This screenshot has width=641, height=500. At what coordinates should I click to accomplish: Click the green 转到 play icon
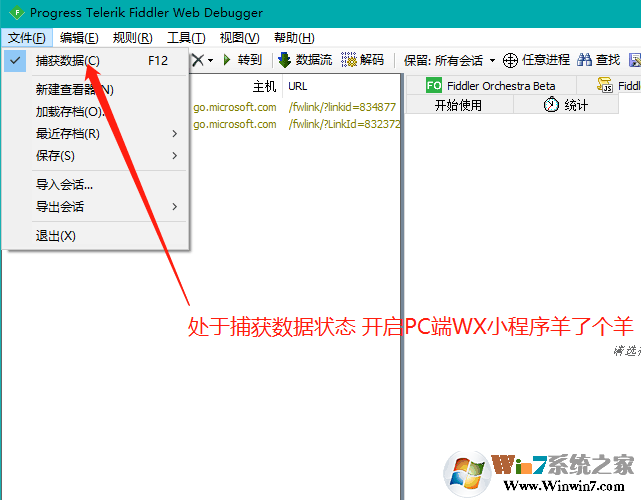[x=227, y=60]
